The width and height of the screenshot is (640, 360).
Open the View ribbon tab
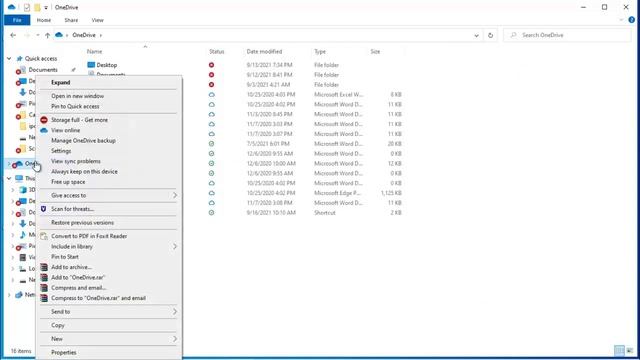tap(98, 20)
